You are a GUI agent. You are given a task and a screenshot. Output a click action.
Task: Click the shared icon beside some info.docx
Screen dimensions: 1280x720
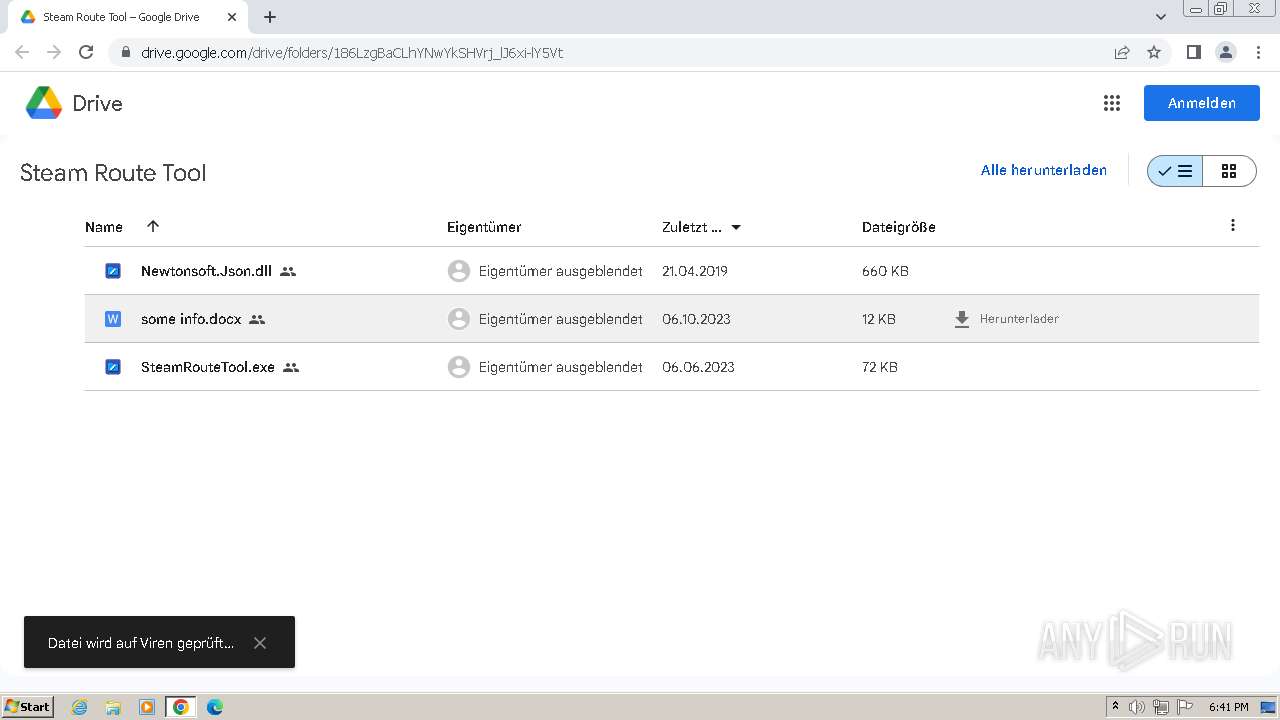pos(257,319)
